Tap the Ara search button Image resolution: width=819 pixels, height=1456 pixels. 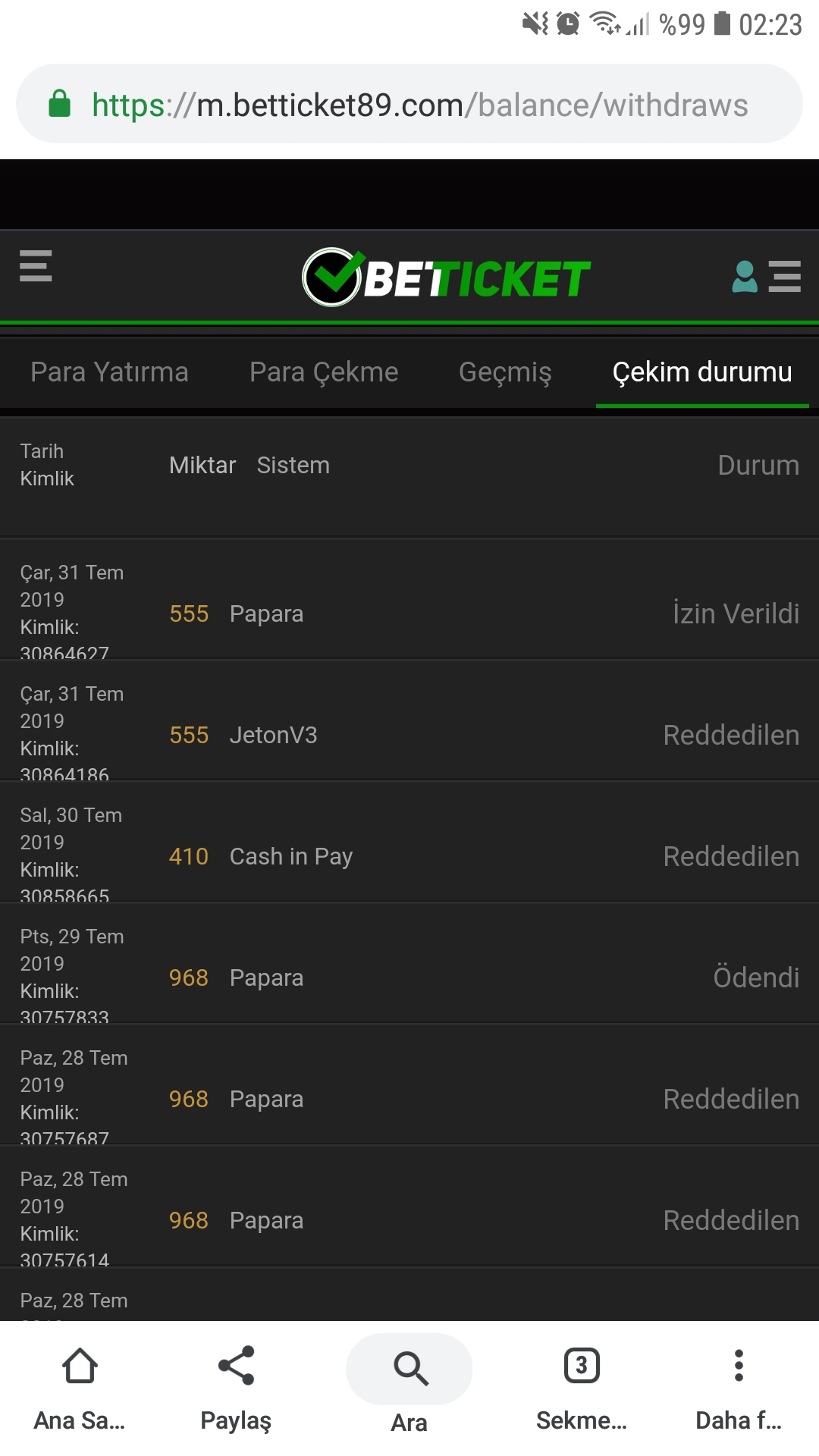[x=409, y=1387]
